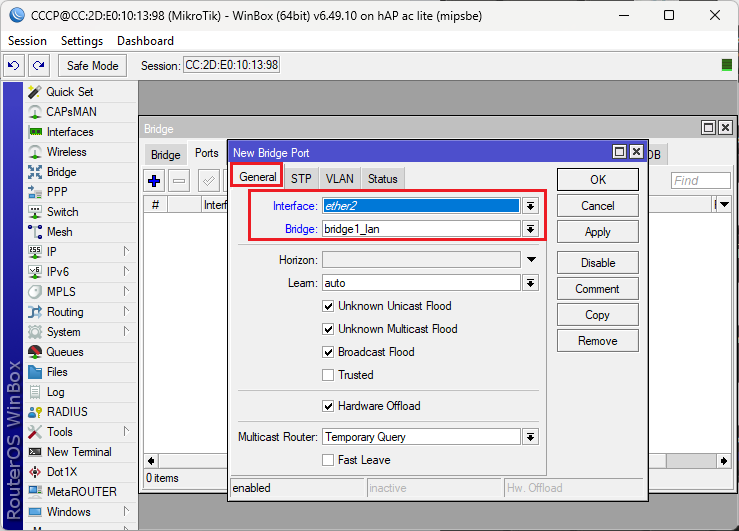Enable the Trusted checkbox

(x=328, y=375)
